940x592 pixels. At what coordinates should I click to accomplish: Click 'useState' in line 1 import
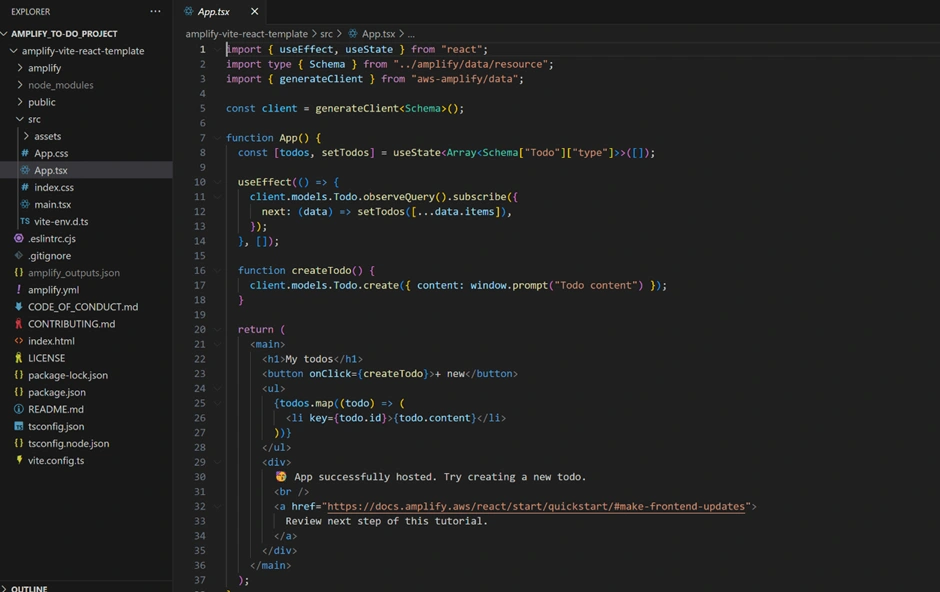[x=369, y=50]
